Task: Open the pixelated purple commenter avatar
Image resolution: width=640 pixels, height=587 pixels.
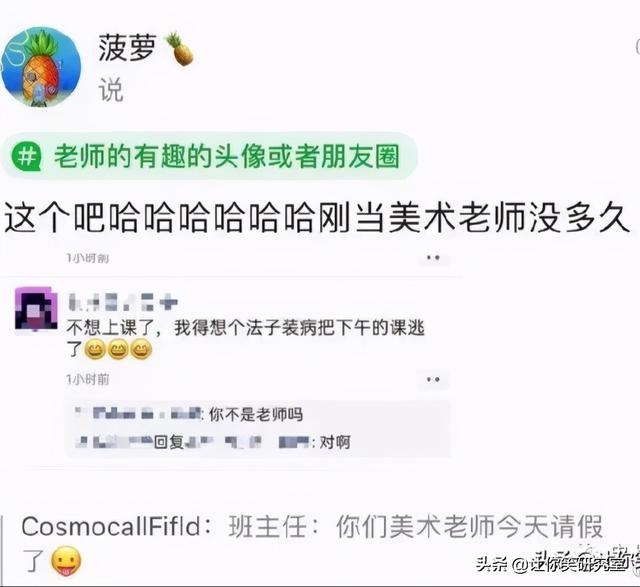Action: [x=36, y=308]
